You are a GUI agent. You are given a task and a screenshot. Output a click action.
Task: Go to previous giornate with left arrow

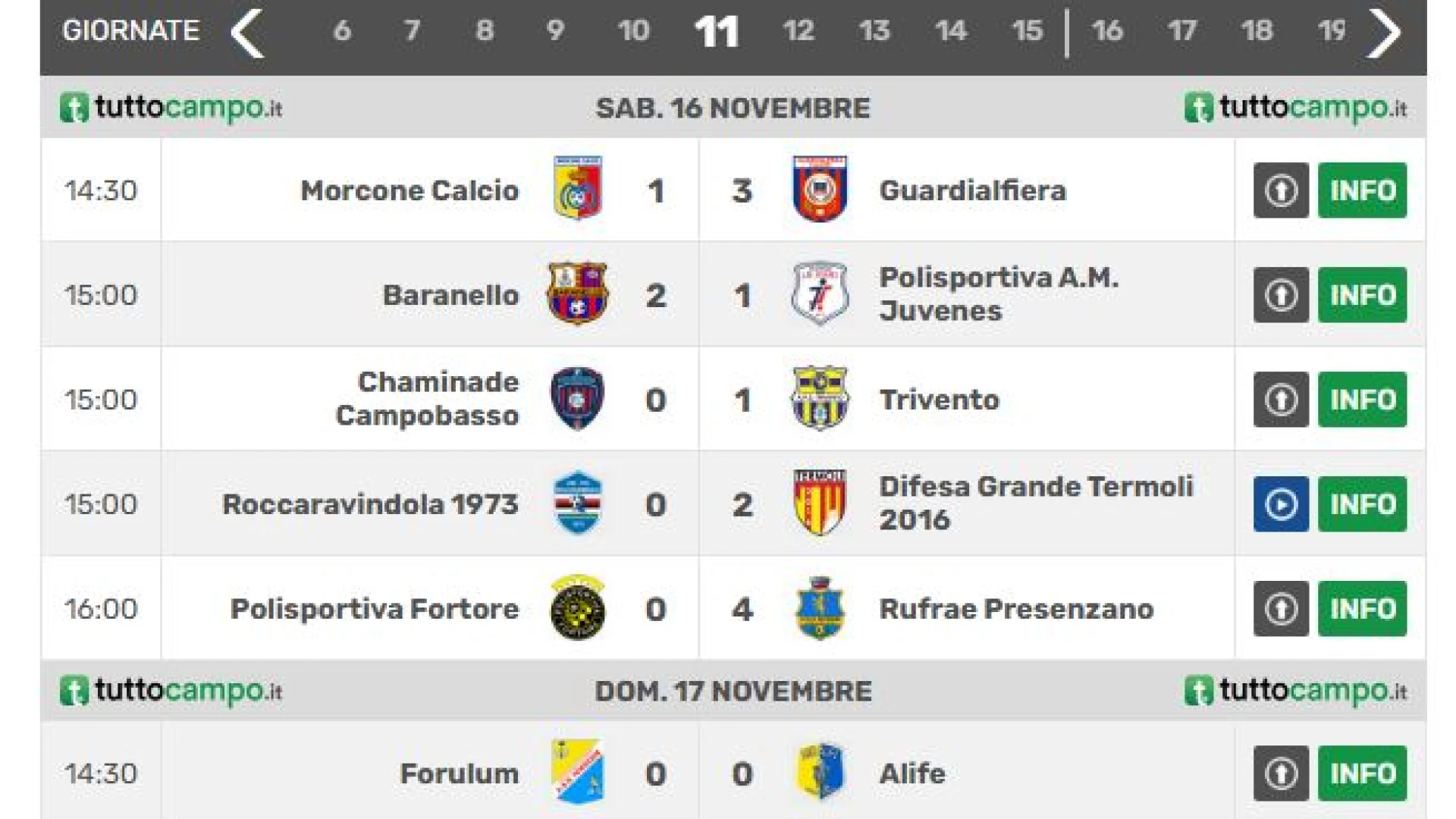click(247, 33)
